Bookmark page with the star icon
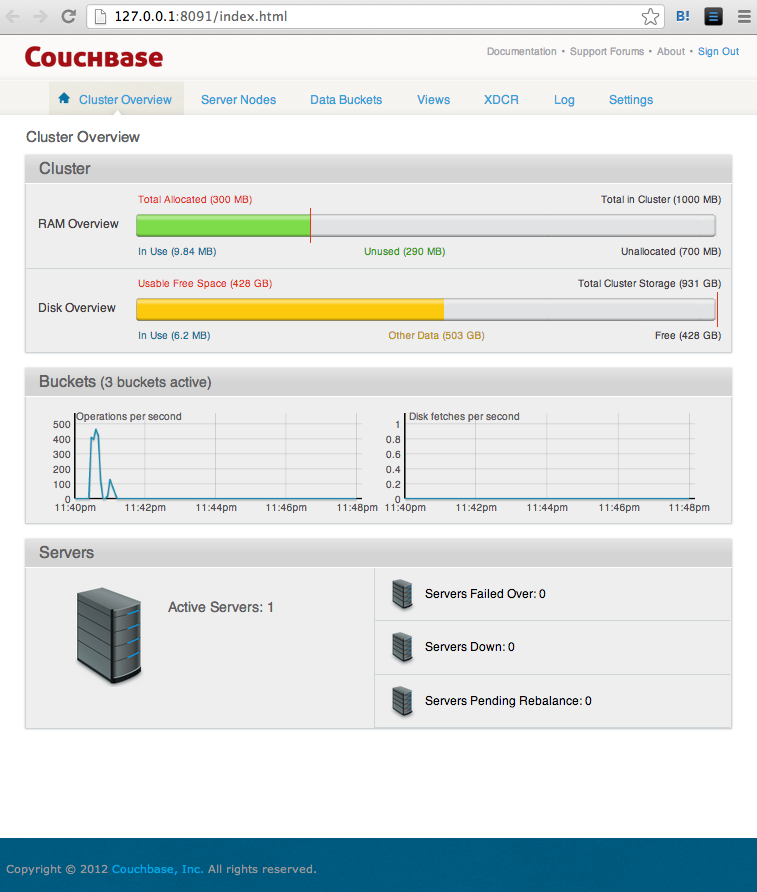The width and height of the screenshot is (757, 892). click(x=650, y=16)
